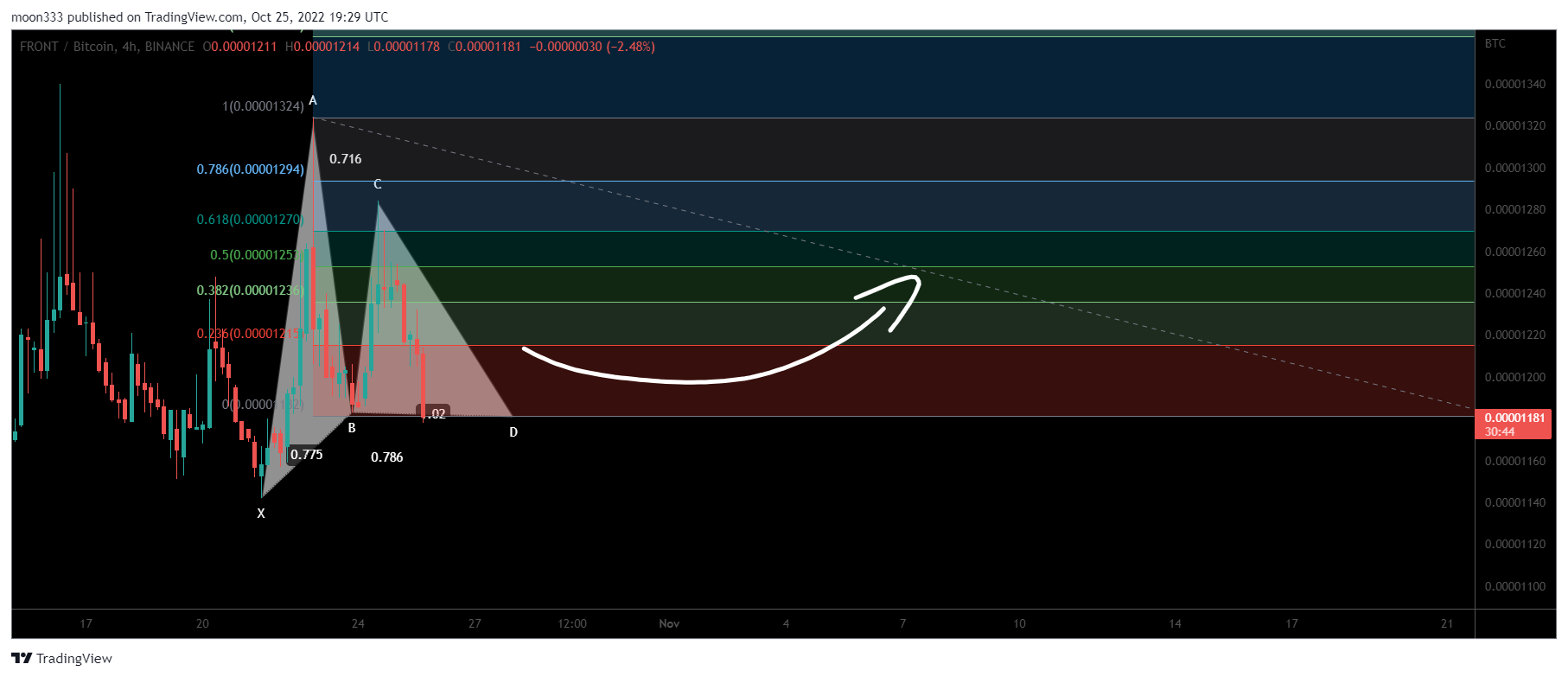Click the 21 date label on time axis
1568x677 pixels.
1447,623
